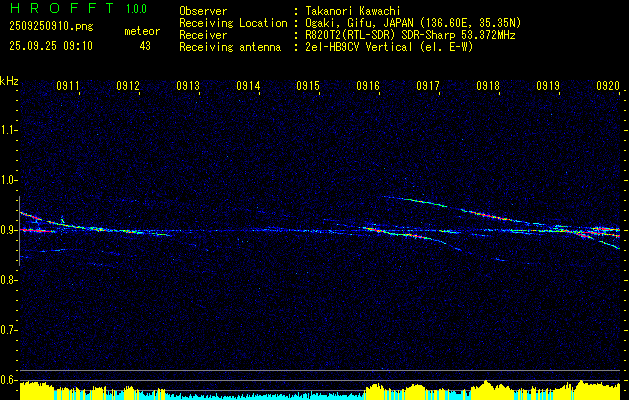Click the 0.9 kHz axis label
Viewport: 629px width, 400px height.
9,230
